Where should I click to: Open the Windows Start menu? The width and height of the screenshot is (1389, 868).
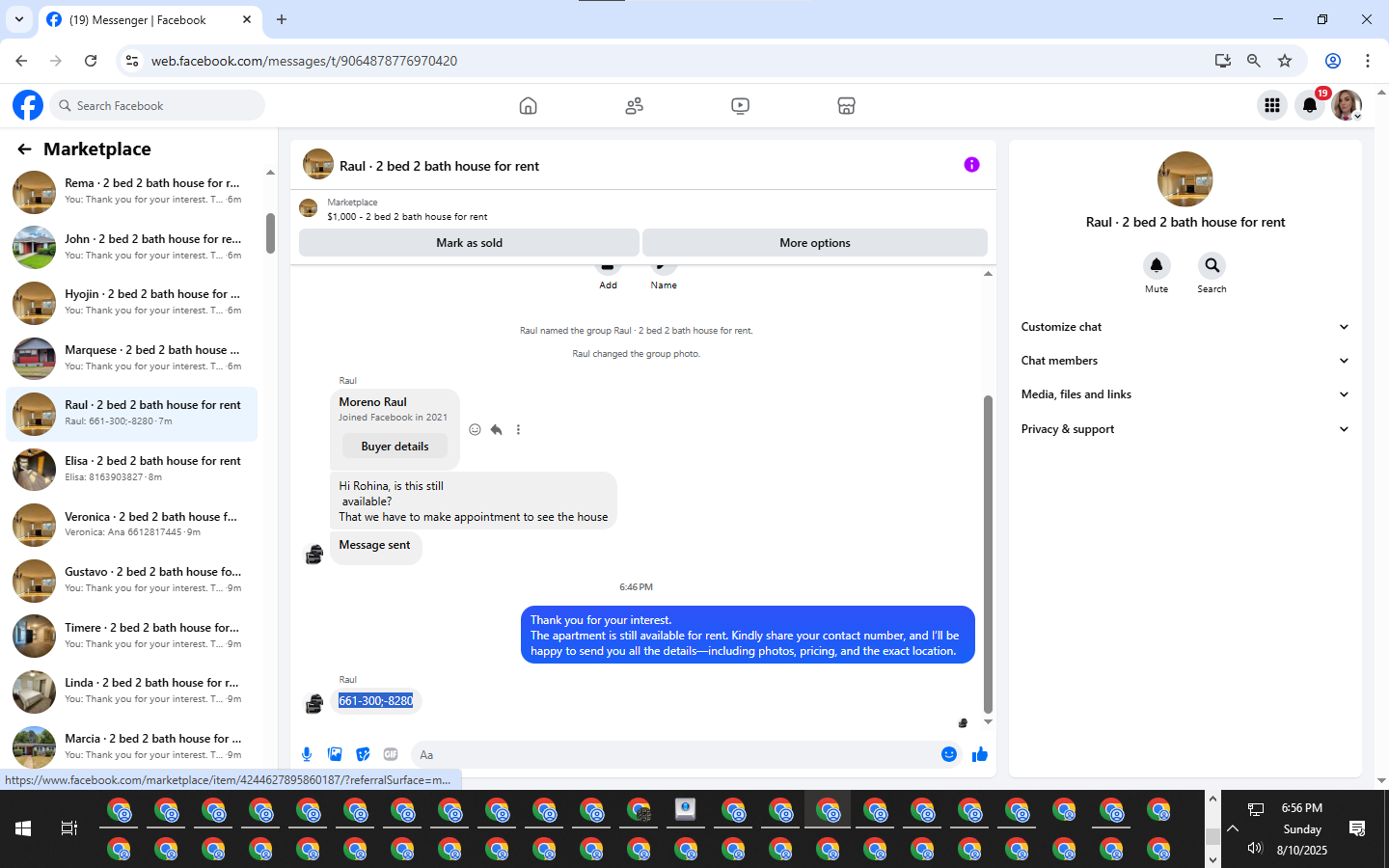coord(23,828)
